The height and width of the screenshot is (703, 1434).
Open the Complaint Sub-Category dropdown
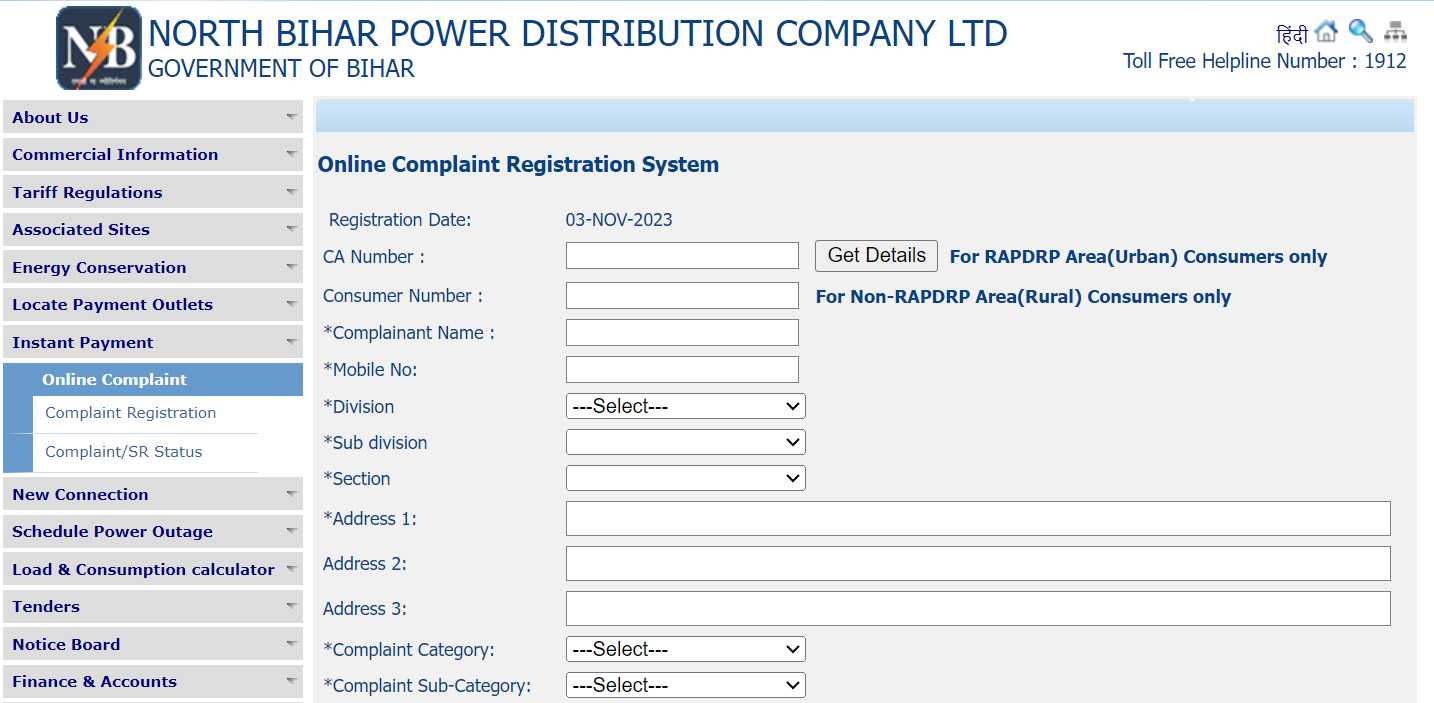click(x=685, y=685)
